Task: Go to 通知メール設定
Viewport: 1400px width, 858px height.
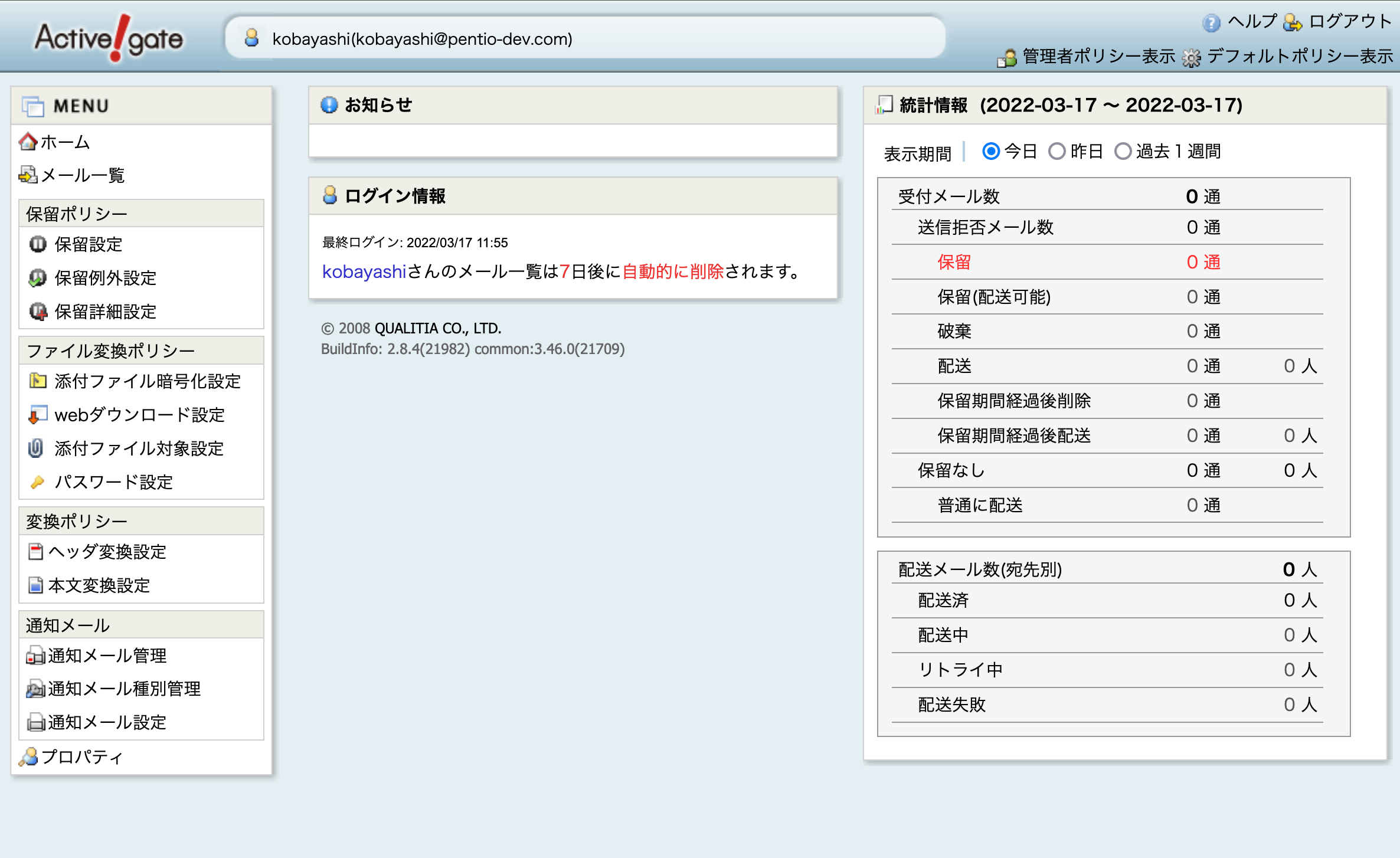Action: (107, 722)
